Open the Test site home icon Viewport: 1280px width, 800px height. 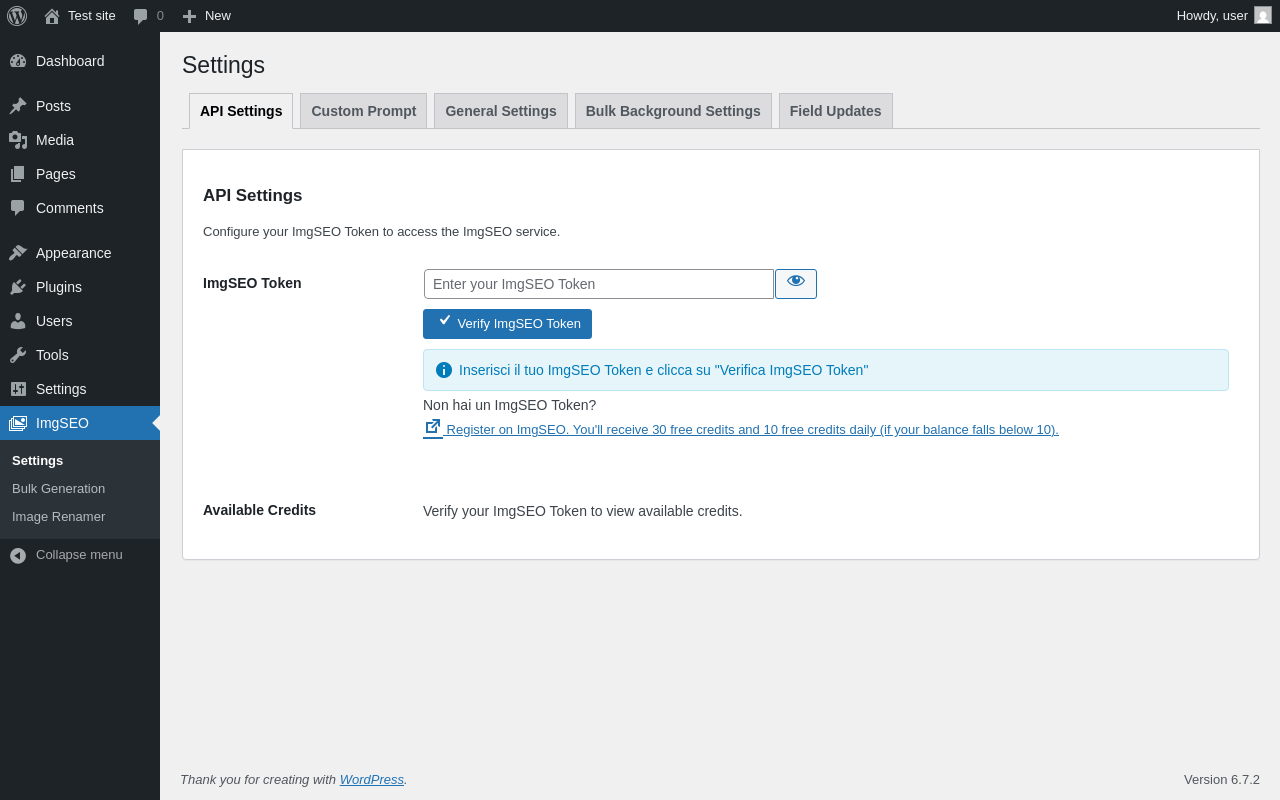(52, 16)
